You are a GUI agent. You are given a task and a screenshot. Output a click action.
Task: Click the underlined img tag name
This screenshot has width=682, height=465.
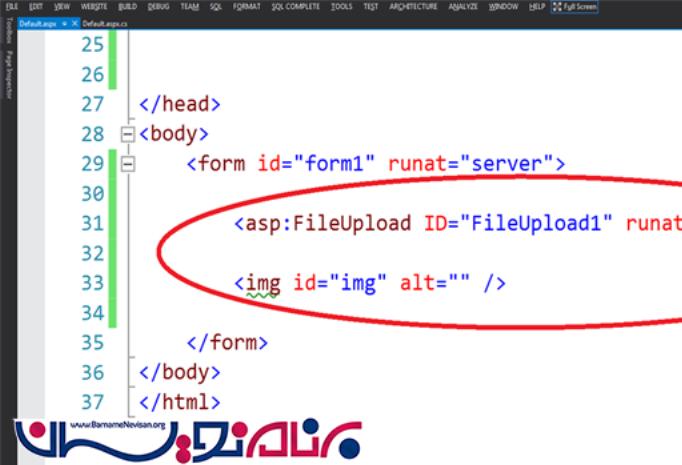pyautogui.click(x=263, y=284)
